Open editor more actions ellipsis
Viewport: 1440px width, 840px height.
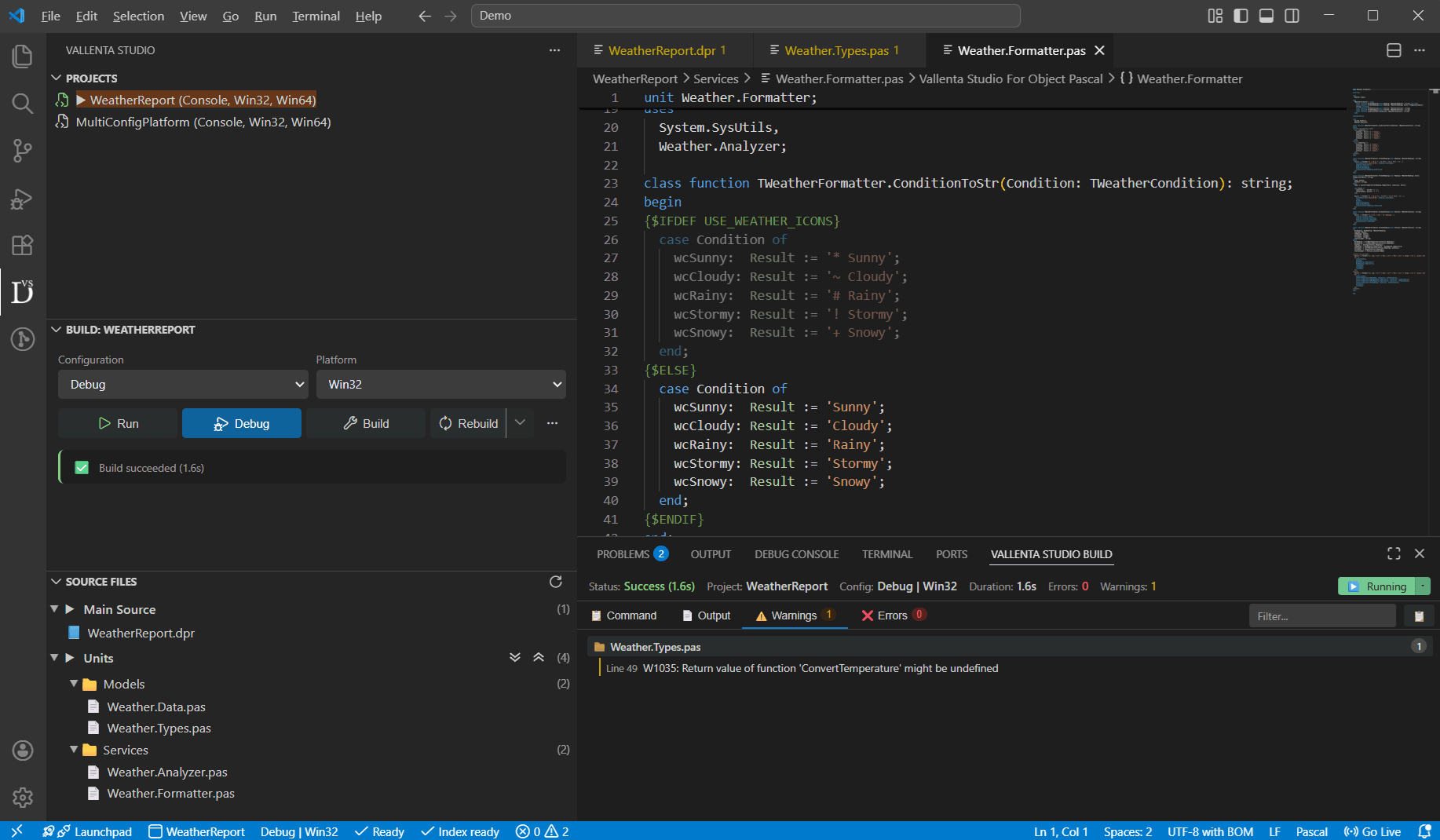(x=1420, y=50)
